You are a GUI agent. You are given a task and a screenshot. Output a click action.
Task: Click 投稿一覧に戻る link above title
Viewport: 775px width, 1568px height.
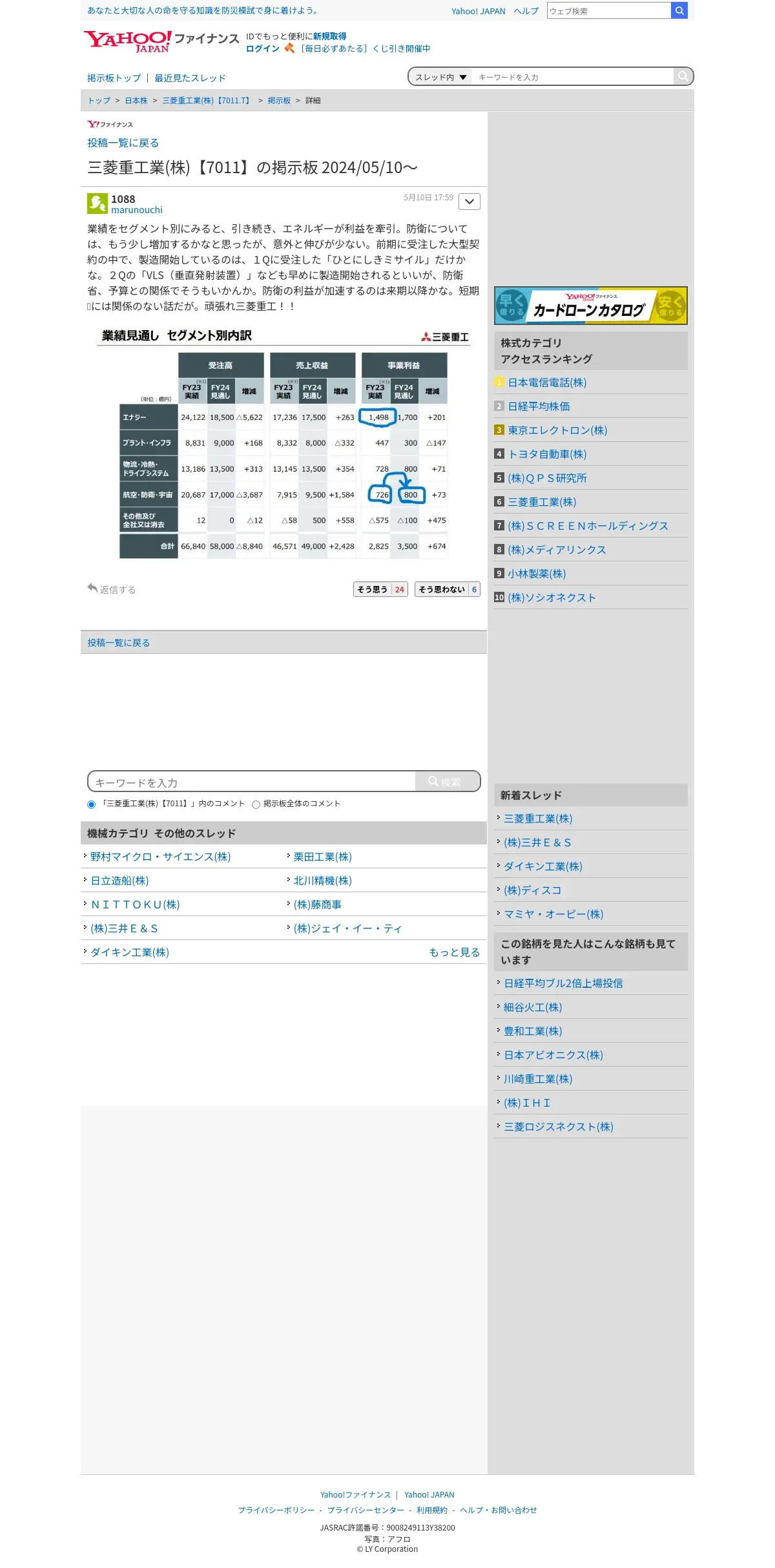[123, 143]
